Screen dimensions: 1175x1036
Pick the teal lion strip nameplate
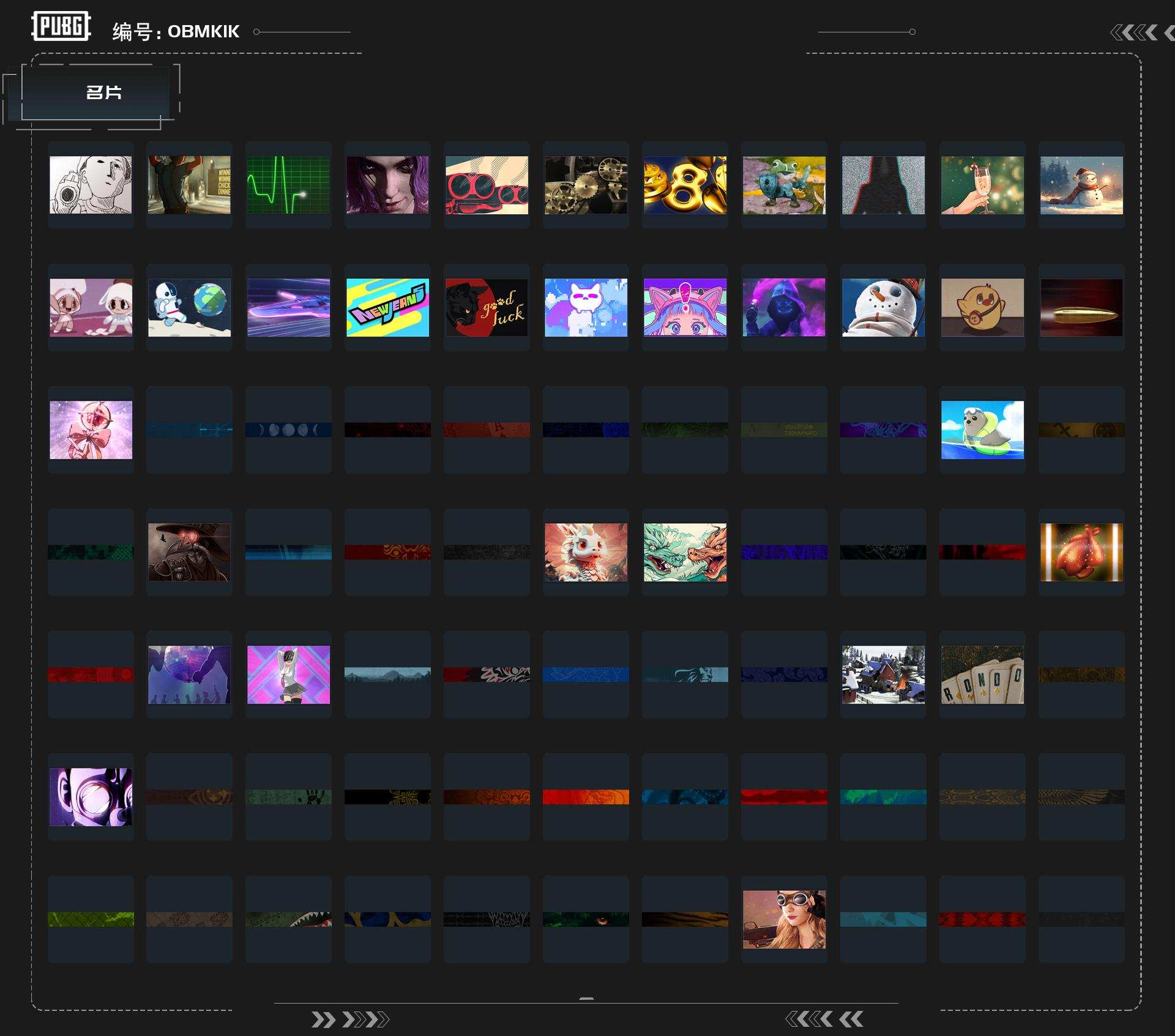(x=685, y=674)
